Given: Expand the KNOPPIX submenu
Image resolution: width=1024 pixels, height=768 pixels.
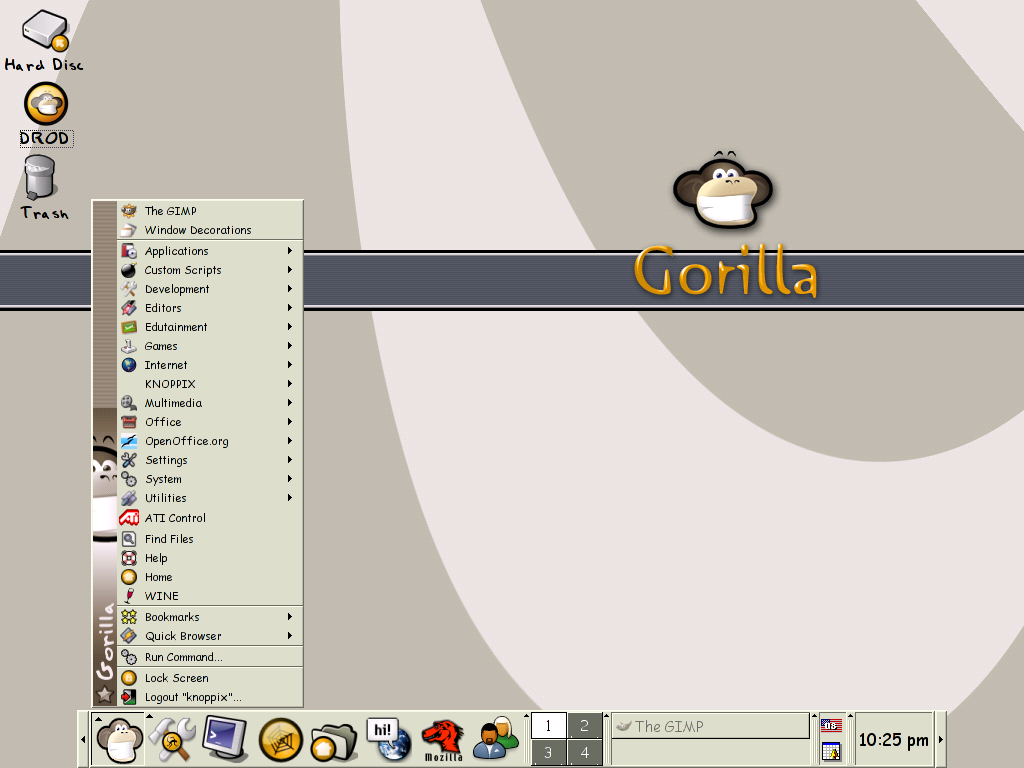Looking at the screenshot, I should point(210,384).
